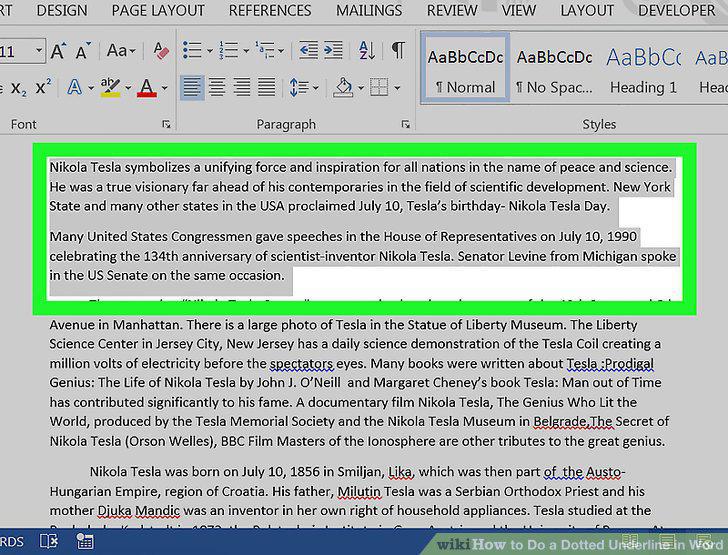Open the Font dialog launcher
The image size is (728, 555).
coord(166,124)
